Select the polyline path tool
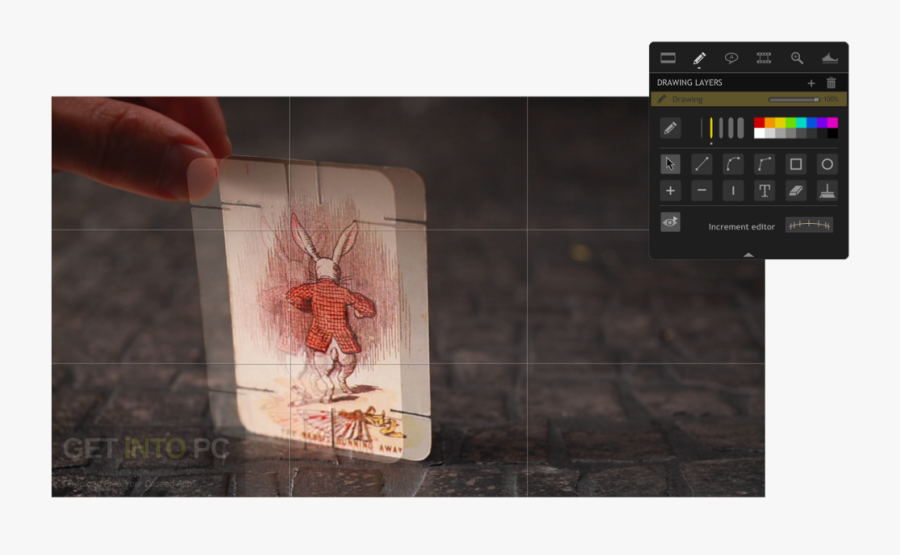This screenshot has height=555, width=900. (765, 164)
